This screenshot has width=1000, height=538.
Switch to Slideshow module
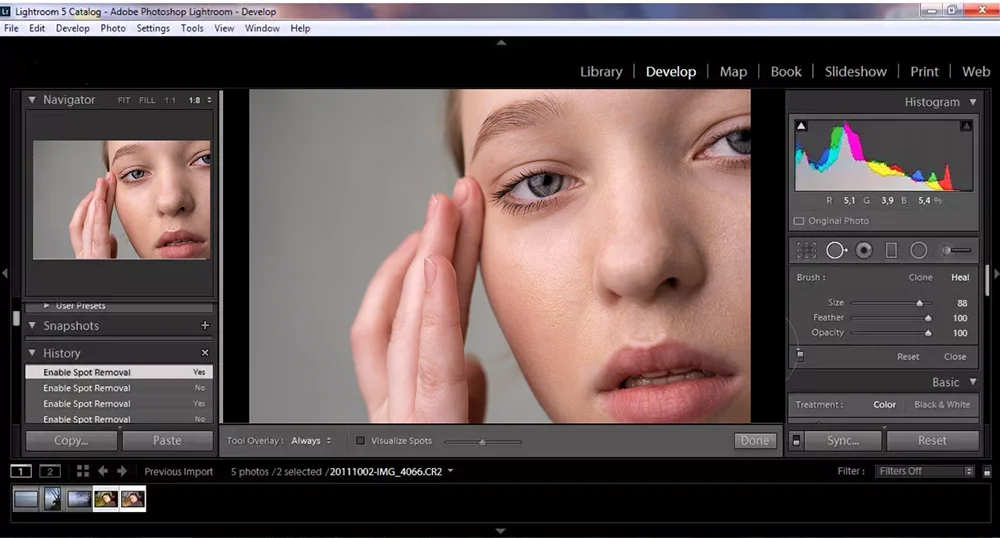[x=855, y=71]
